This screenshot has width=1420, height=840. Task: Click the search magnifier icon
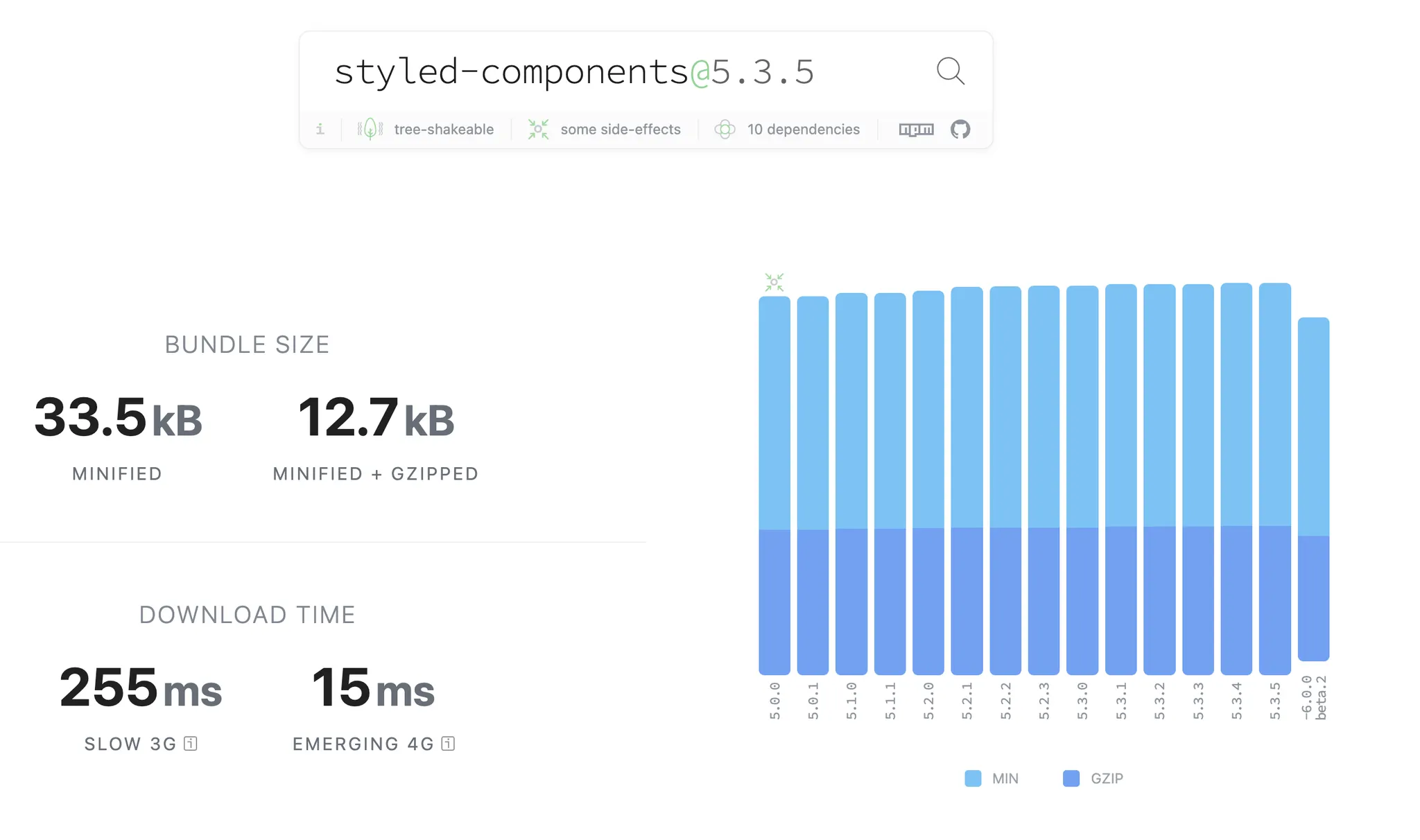950,71
